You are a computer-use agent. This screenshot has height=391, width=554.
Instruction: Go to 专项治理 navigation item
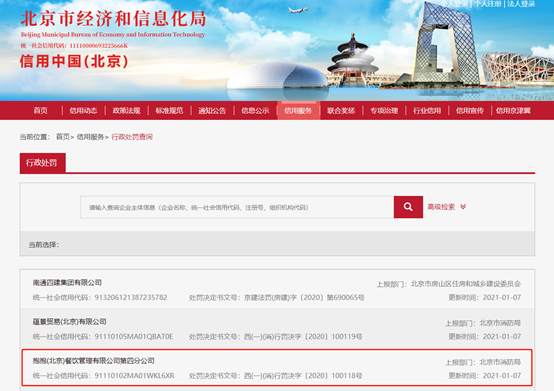(384, 111)
